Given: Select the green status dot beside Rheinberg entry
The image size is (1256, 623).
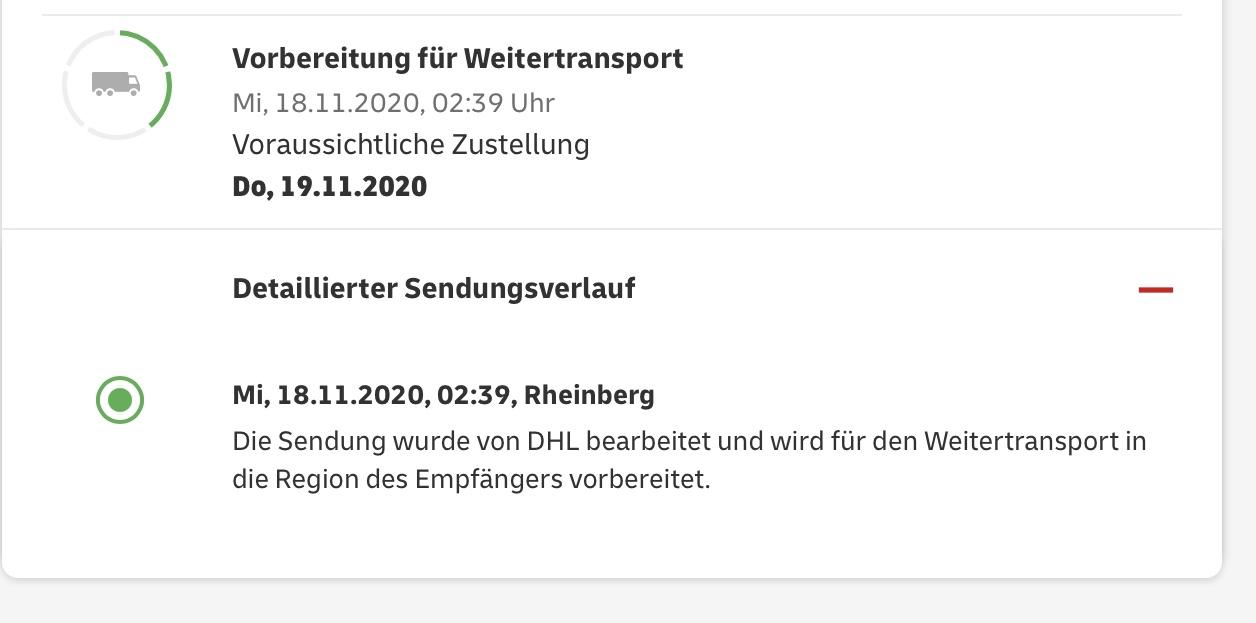Looking at the screenshot, I should pos(120,400).
